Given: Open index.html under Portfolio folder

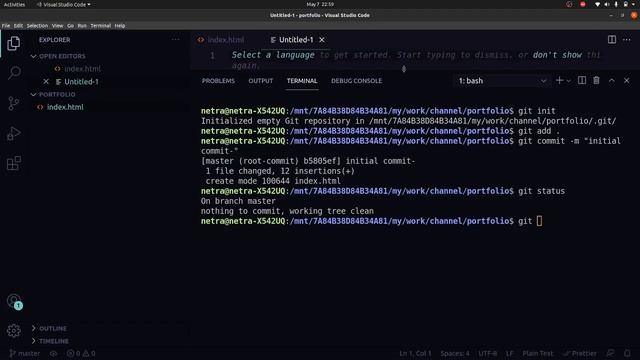Looking at the screenshot, I should click(x=65, y=107).
